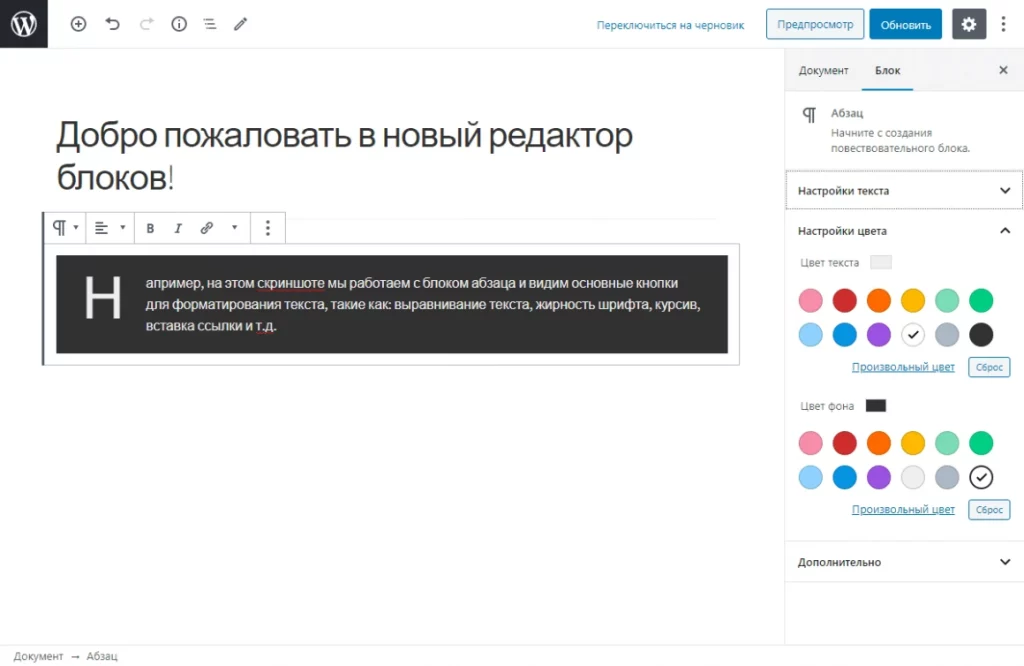Click the Обновить button

(905, 24)
